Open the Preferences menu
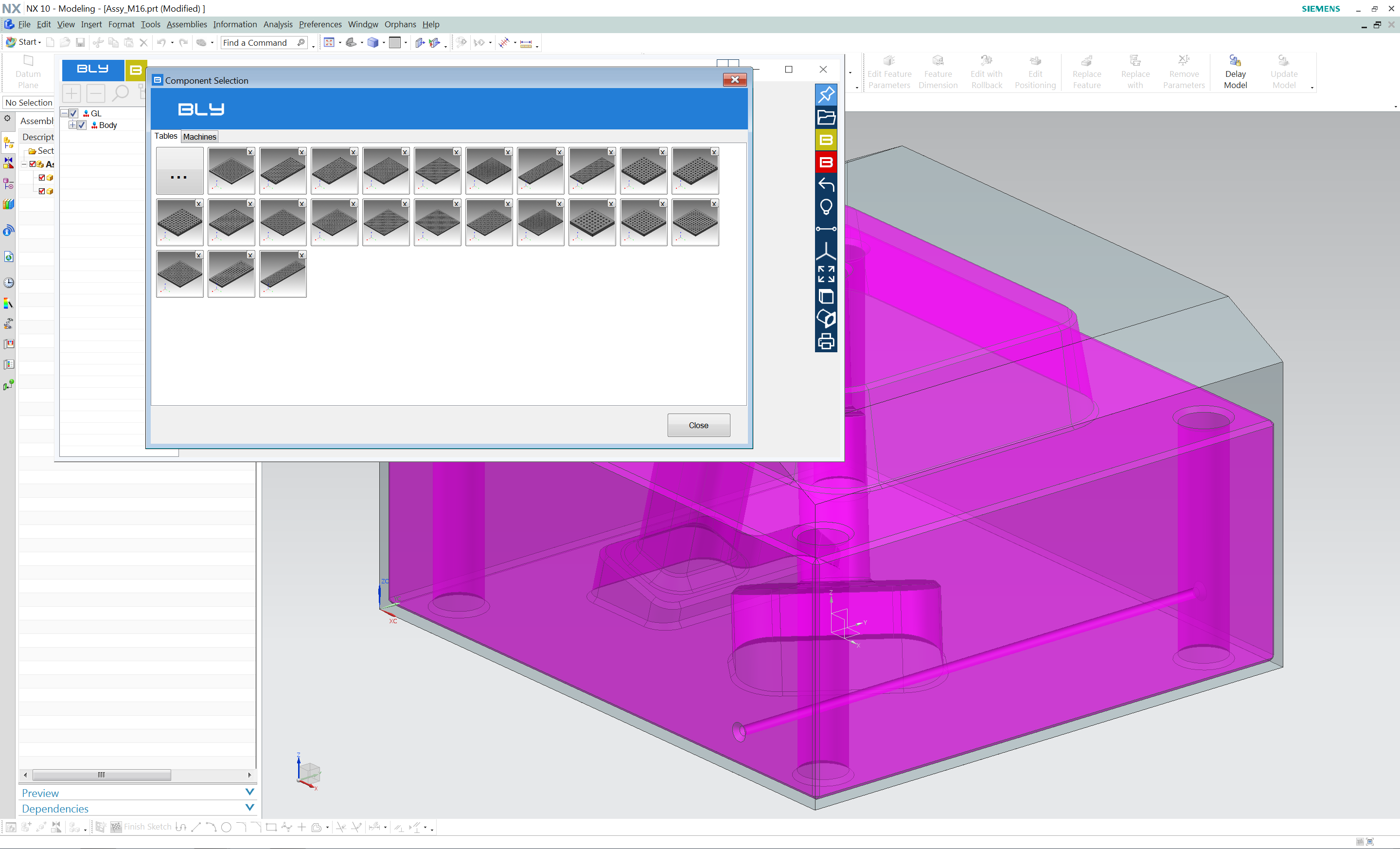 (x=320, y=24)
